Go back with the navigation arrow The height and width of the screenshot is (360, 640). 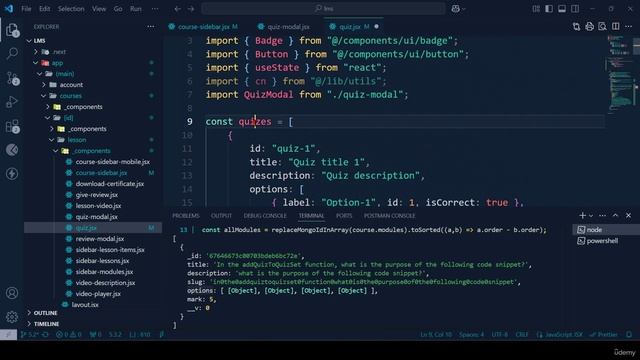click(x=177, y=9)
